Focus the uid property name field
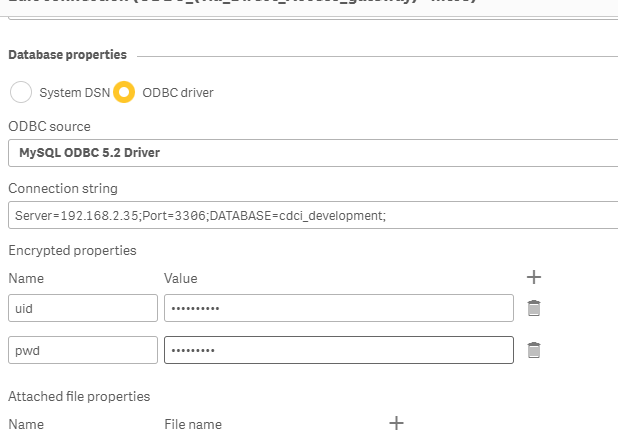This screenshot has height=437, width=618. (83, 308)
